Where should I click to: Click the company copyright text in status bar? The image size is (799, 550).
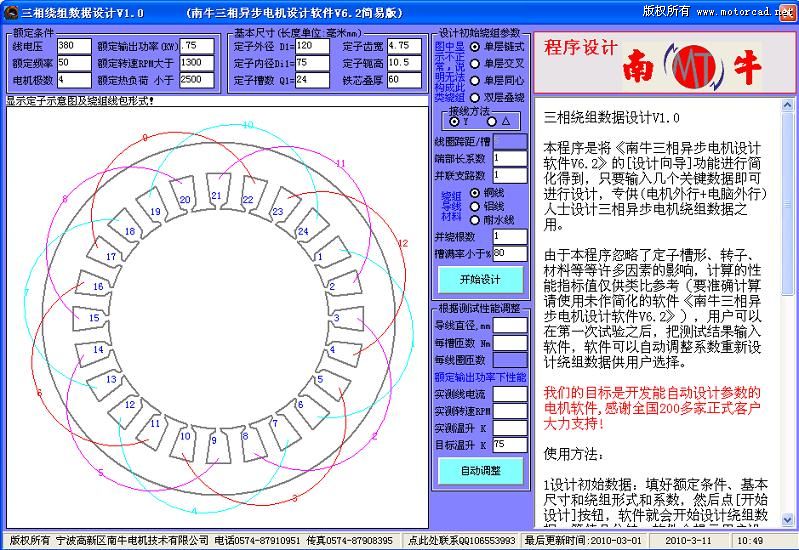[x=202, y=540]
